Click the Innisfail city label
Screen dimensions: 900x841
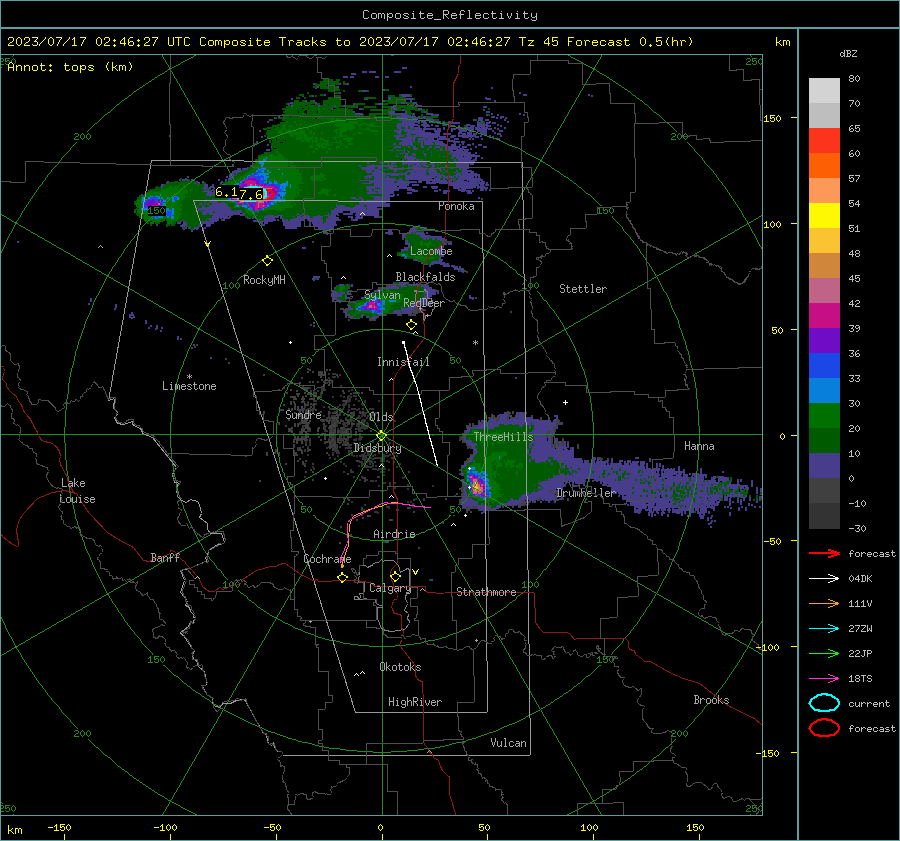pyautogui.click(x=403, y=362)
